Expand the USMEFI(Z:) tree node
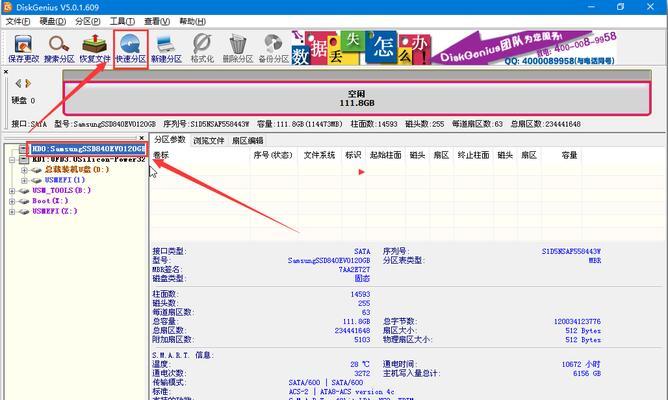 pyautogui.click(x=12, y=211)
